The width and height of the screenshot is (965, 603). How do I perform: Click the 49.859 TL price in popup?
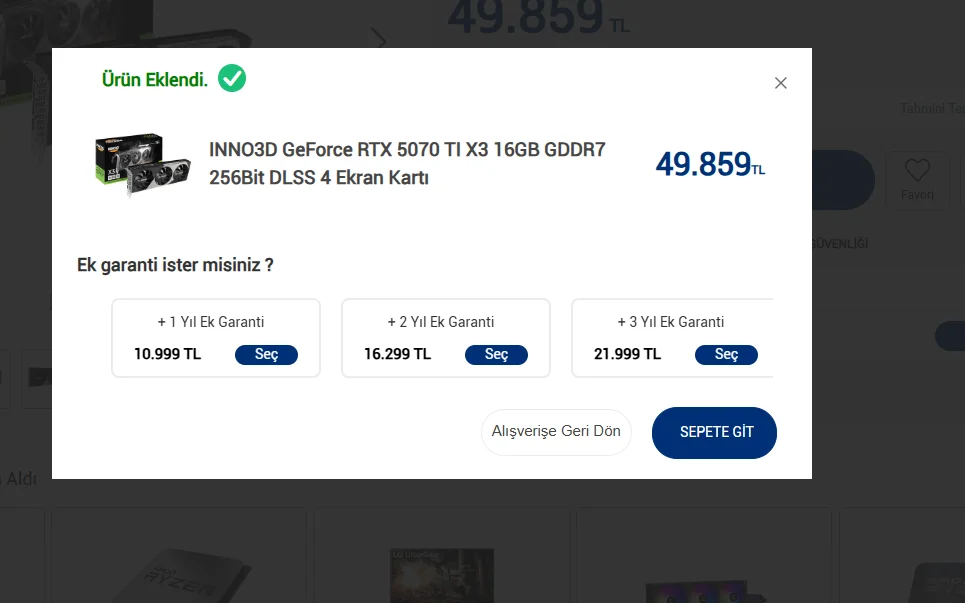(x=709, y=164)
